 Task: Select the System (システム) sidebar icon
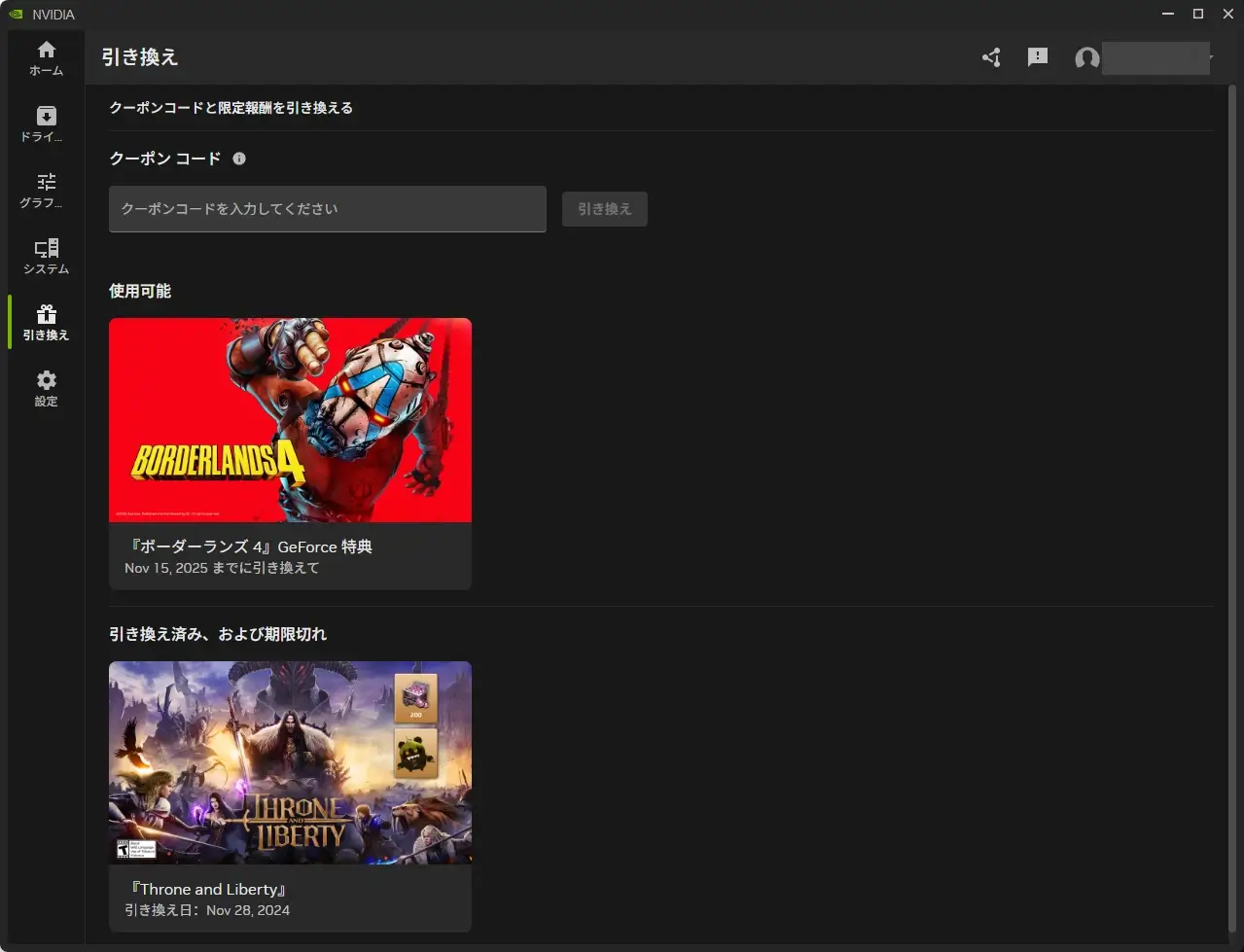pos(46,257)
